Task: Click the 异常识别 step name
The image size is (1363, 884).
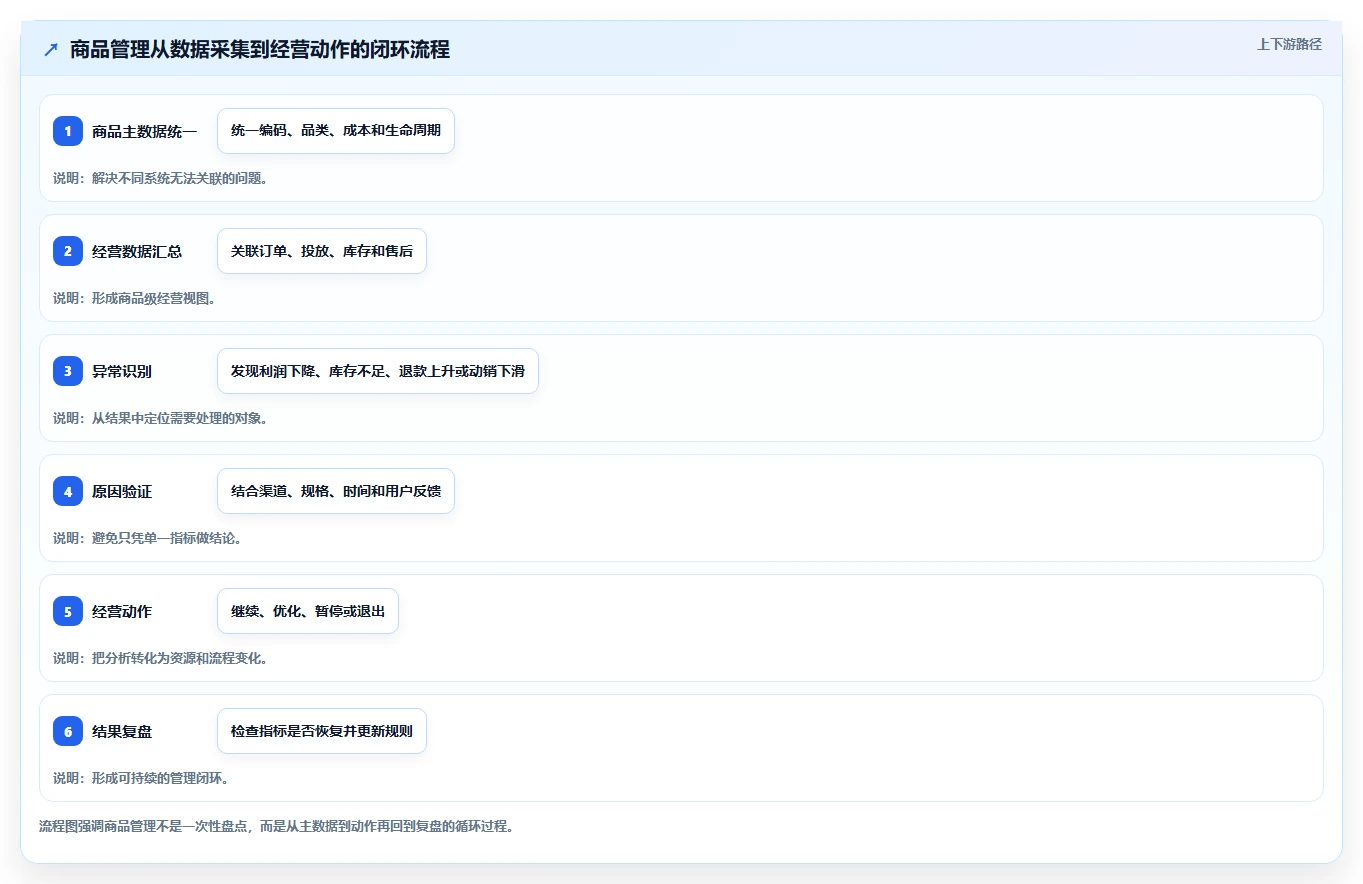Action: coord(122,371)
